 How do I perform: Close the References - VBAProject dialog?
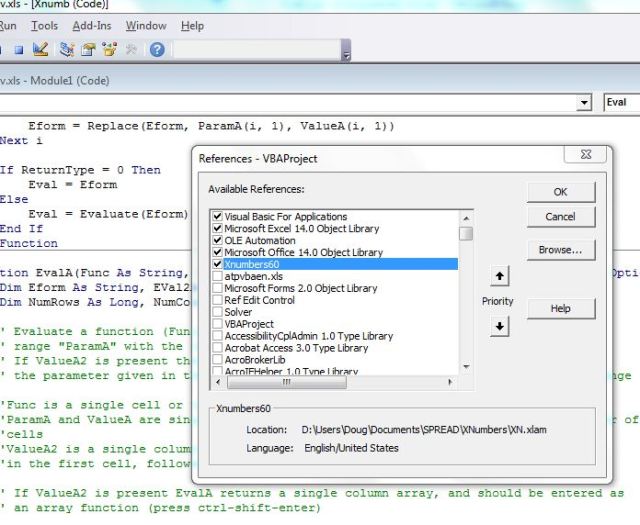pos(586,154)
